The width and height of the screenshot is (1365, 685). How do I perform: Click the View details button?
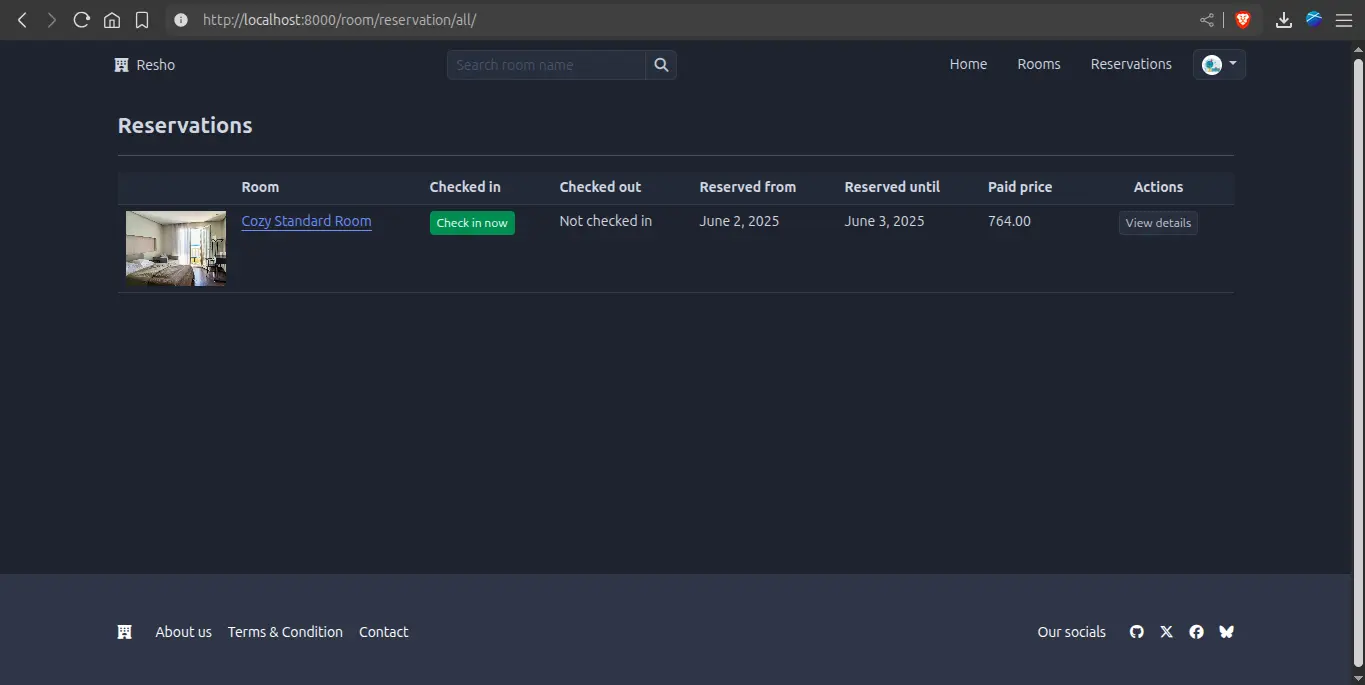[1157, 223]
